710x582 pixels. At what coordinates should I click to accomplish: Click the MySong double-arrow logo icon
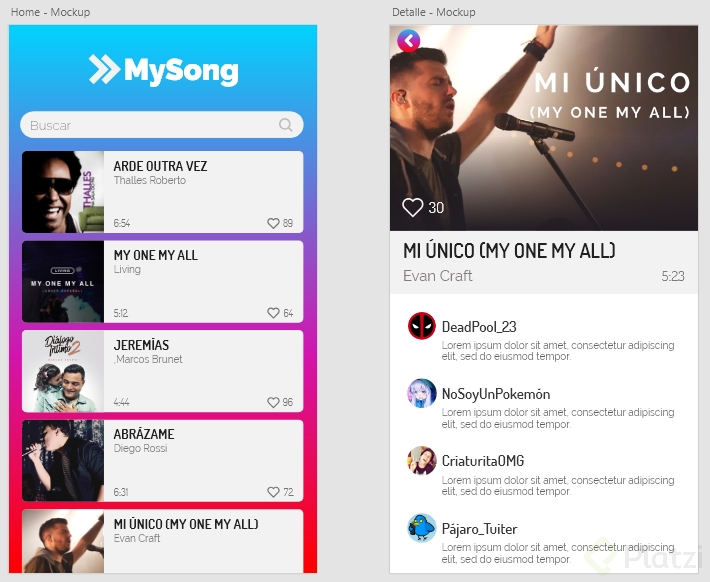[104, 69]
